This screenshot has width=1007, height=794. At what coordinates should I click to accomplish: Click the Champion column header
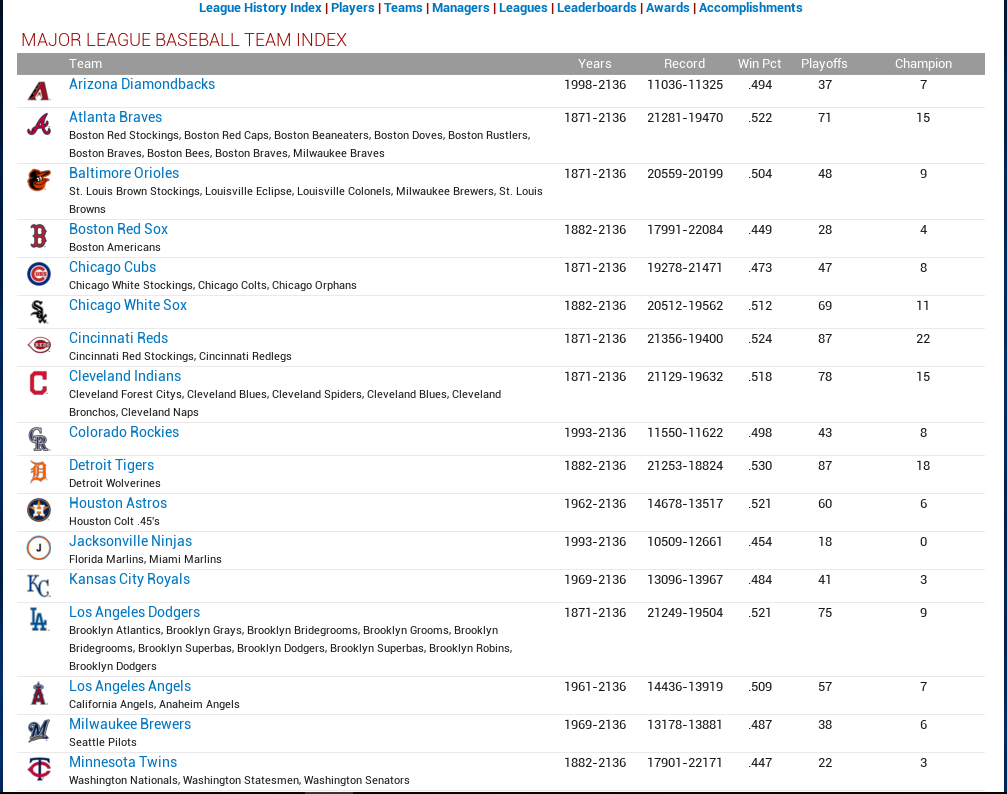point(923,63)
